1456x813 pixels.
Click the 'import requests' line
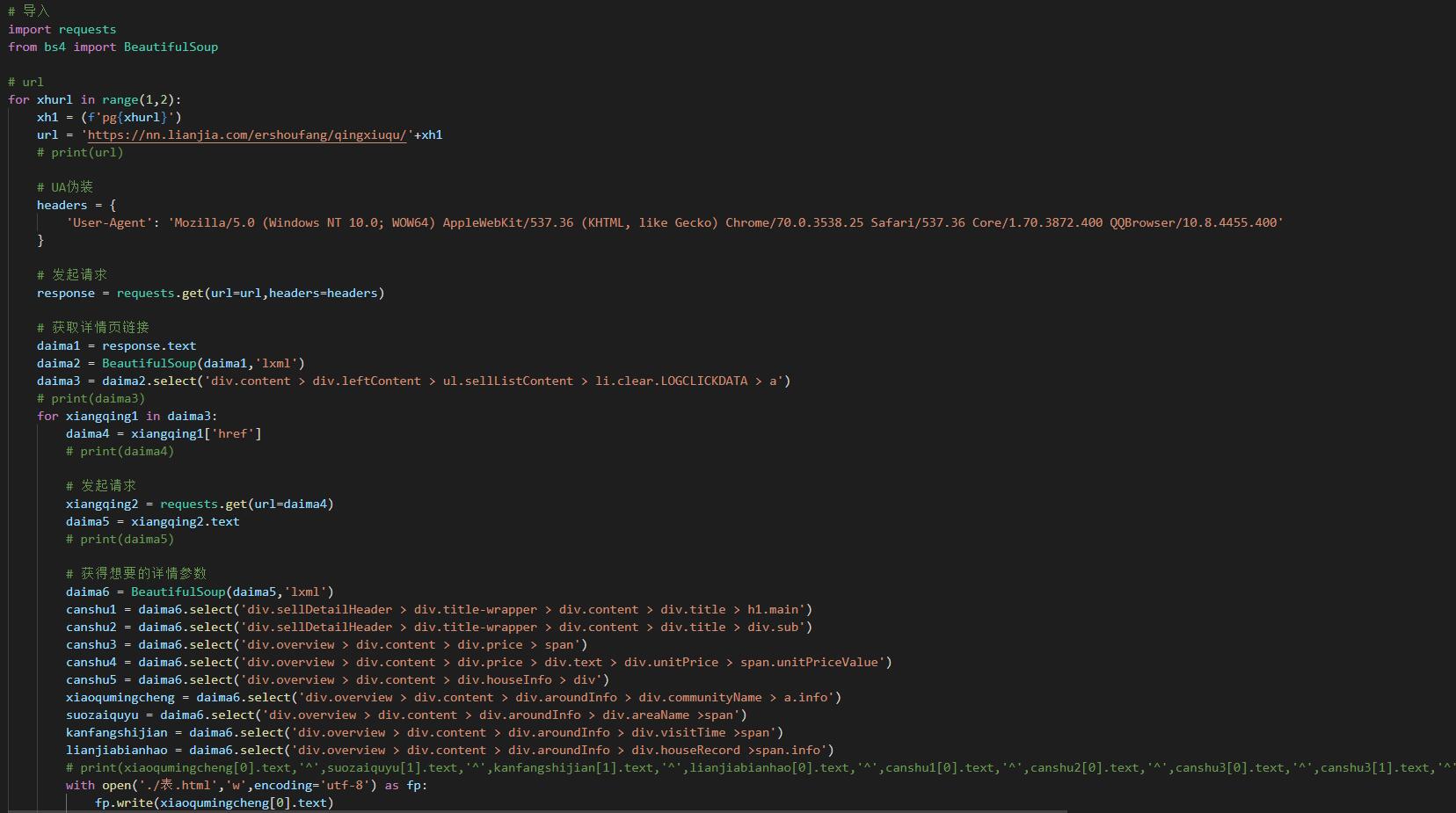62,29
